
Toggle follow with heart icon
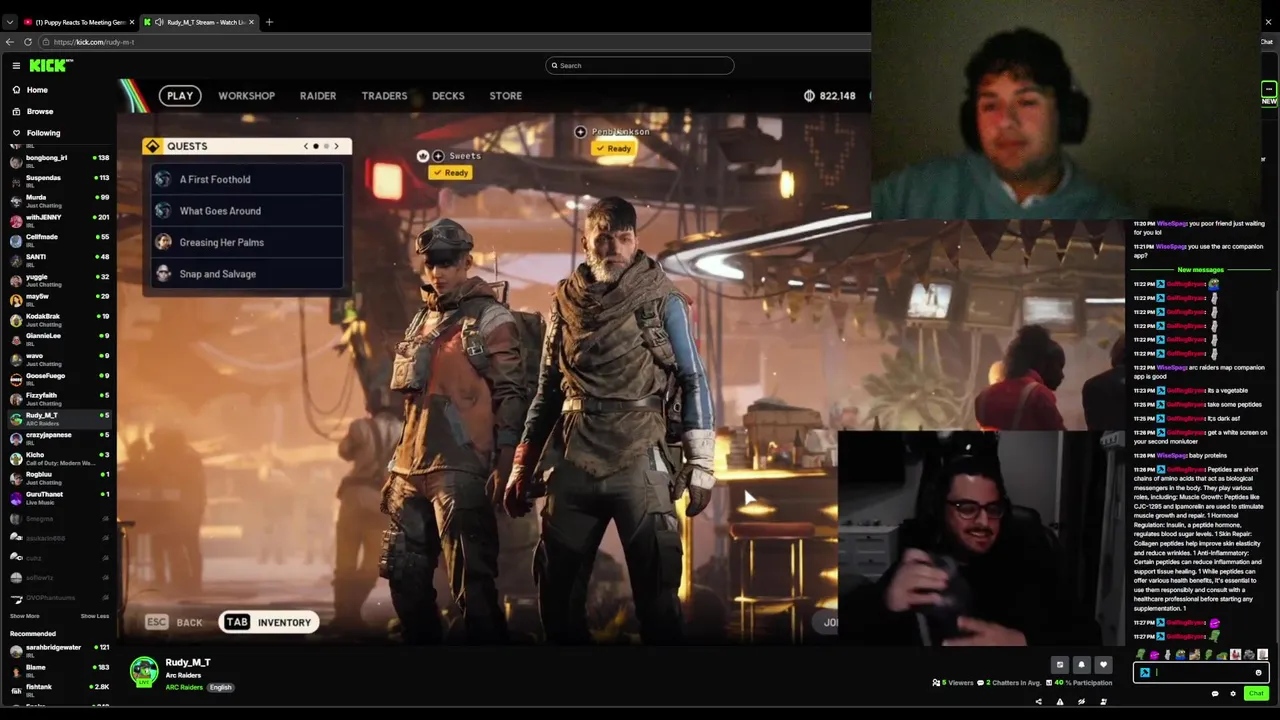[1103, 665]
